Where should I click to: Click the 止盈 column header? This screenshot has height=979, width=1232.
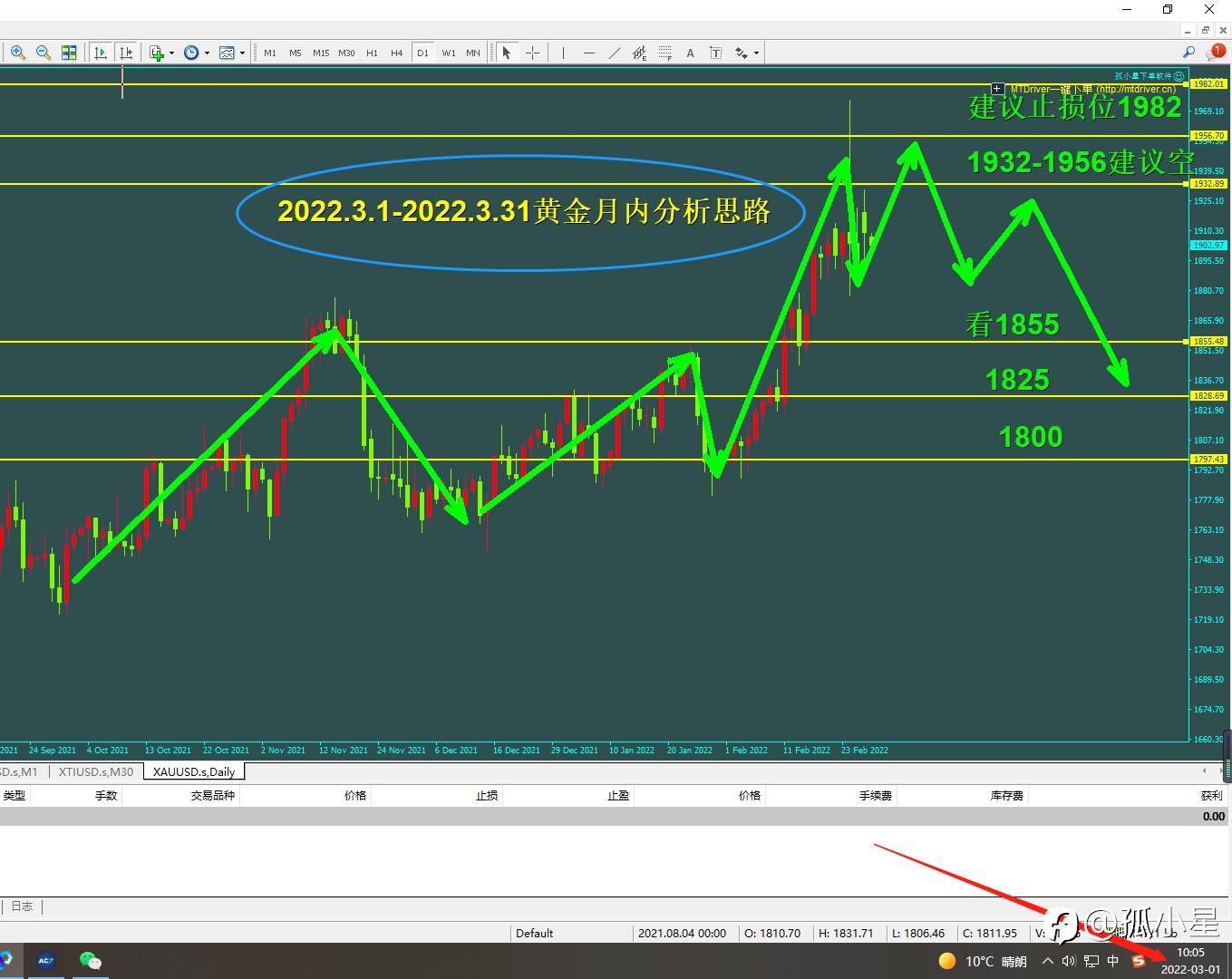coord(618,796)
